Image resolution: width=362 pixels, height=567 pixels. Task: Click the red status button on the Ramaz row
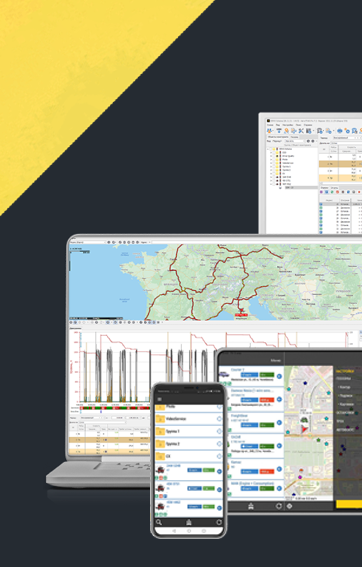click(267, 472)
